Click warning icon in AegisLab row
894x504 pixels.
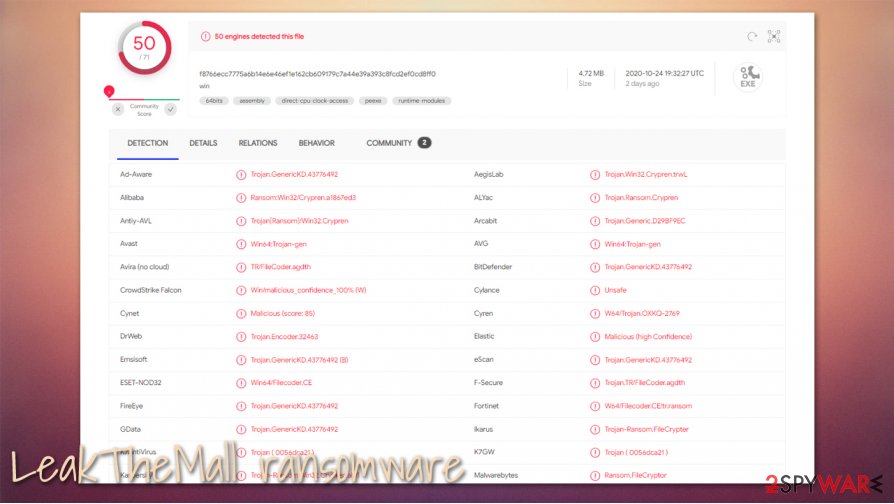pos(595,175)
